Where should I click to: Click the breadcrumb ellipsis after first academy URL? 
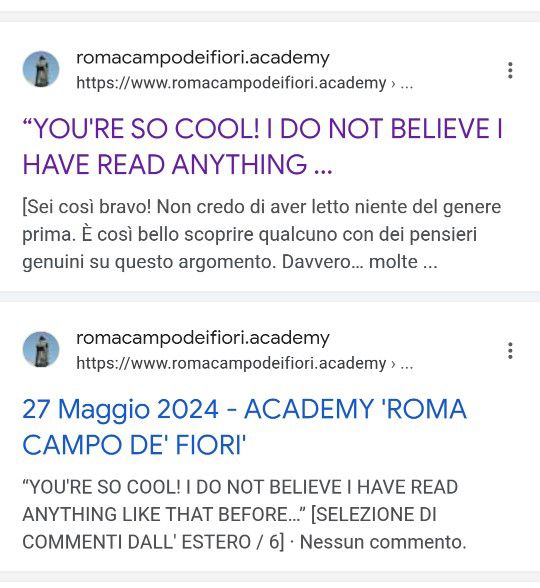pyautogui.click(x=407, y=84)
